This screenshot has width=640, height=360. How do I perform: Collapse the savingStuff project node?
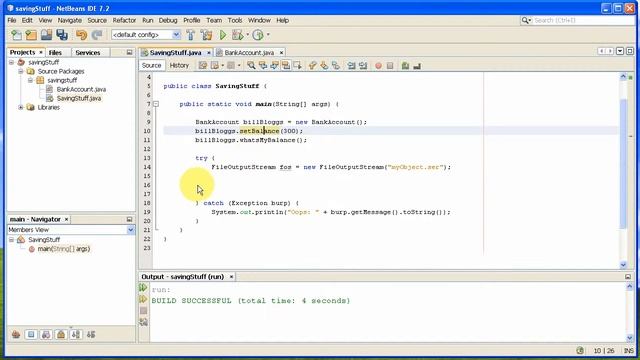click(x=11, y=62)
